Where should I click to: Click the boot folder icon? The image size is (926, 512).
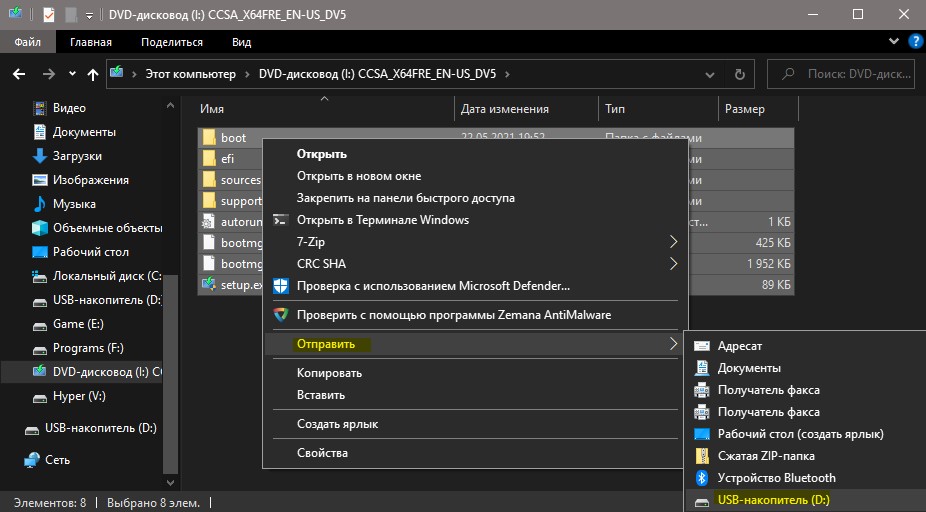[x=209, y=138]
